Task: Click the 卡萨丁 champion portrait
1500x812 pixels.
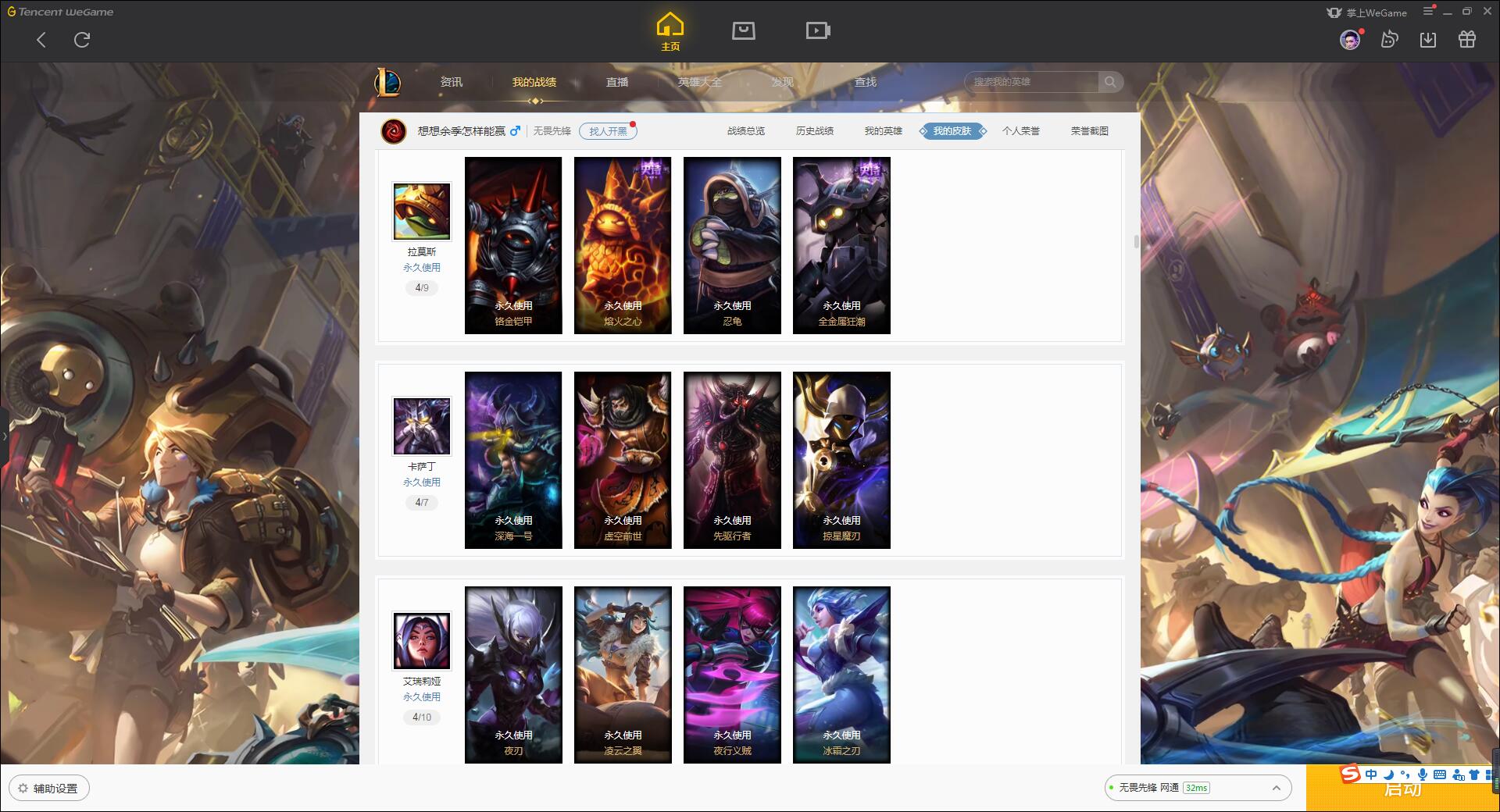Action: 422,426
